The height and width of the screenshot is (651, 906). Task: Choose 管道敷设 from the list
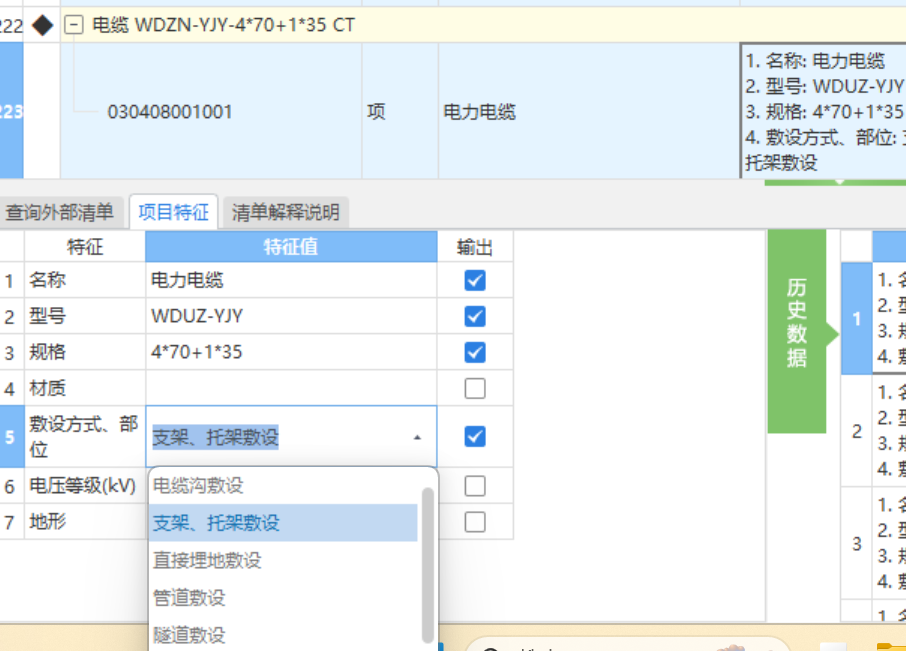tap(283, 597)
